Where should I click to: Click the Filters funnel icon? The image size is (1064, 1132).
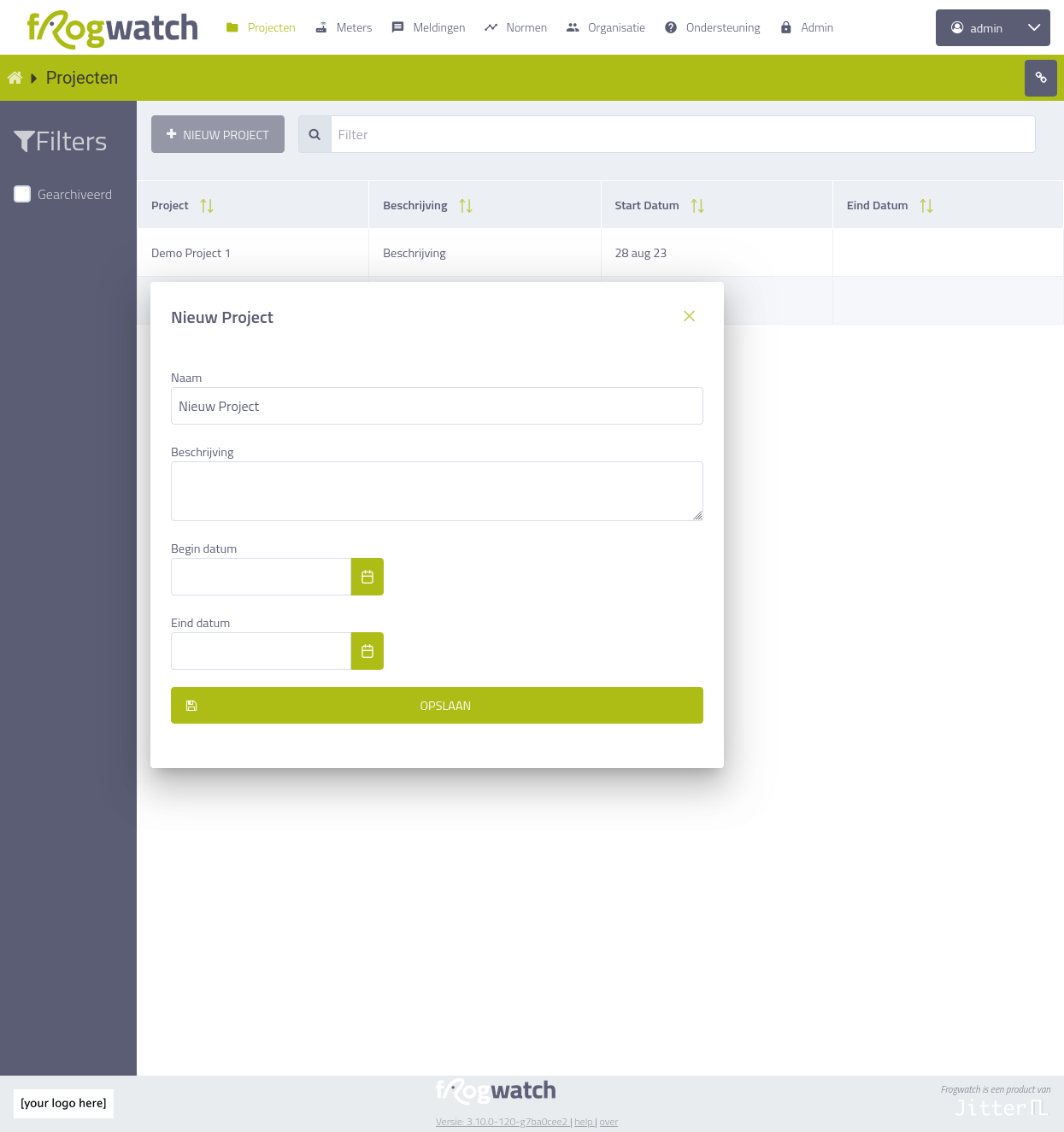[x=24, y=141]
